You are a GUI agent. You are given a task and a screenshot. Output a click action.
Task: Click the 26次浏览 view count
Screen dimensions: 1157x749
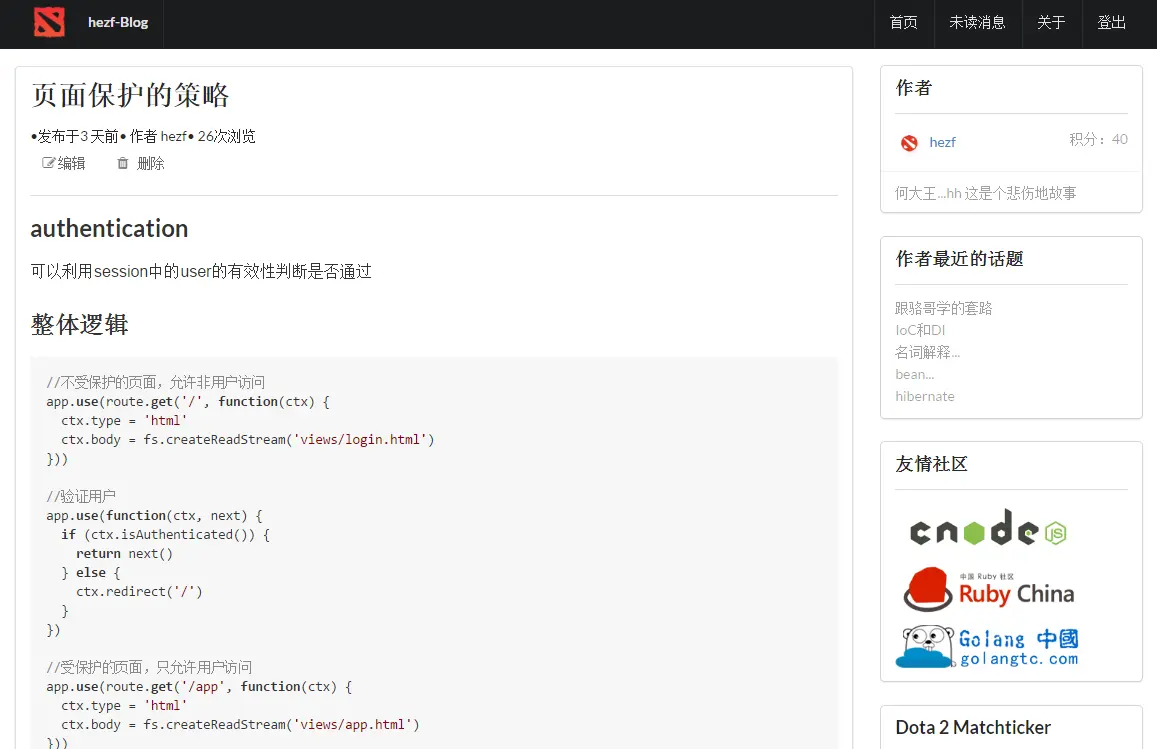click(227, 137)
